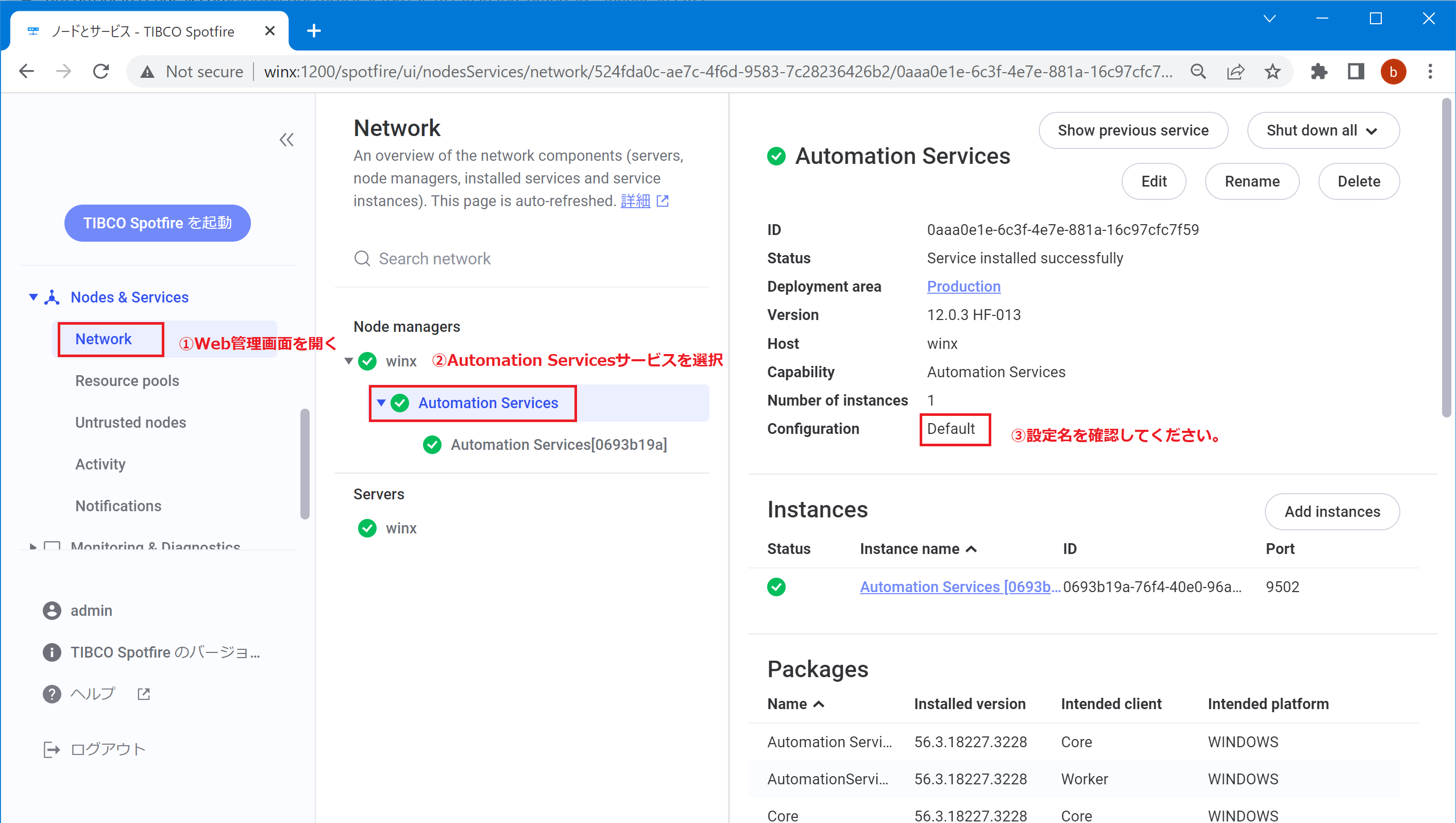Open the Automation Services [0693b... instance link
The height and width of the screenshot is (823, 1456).
(960, 587)
